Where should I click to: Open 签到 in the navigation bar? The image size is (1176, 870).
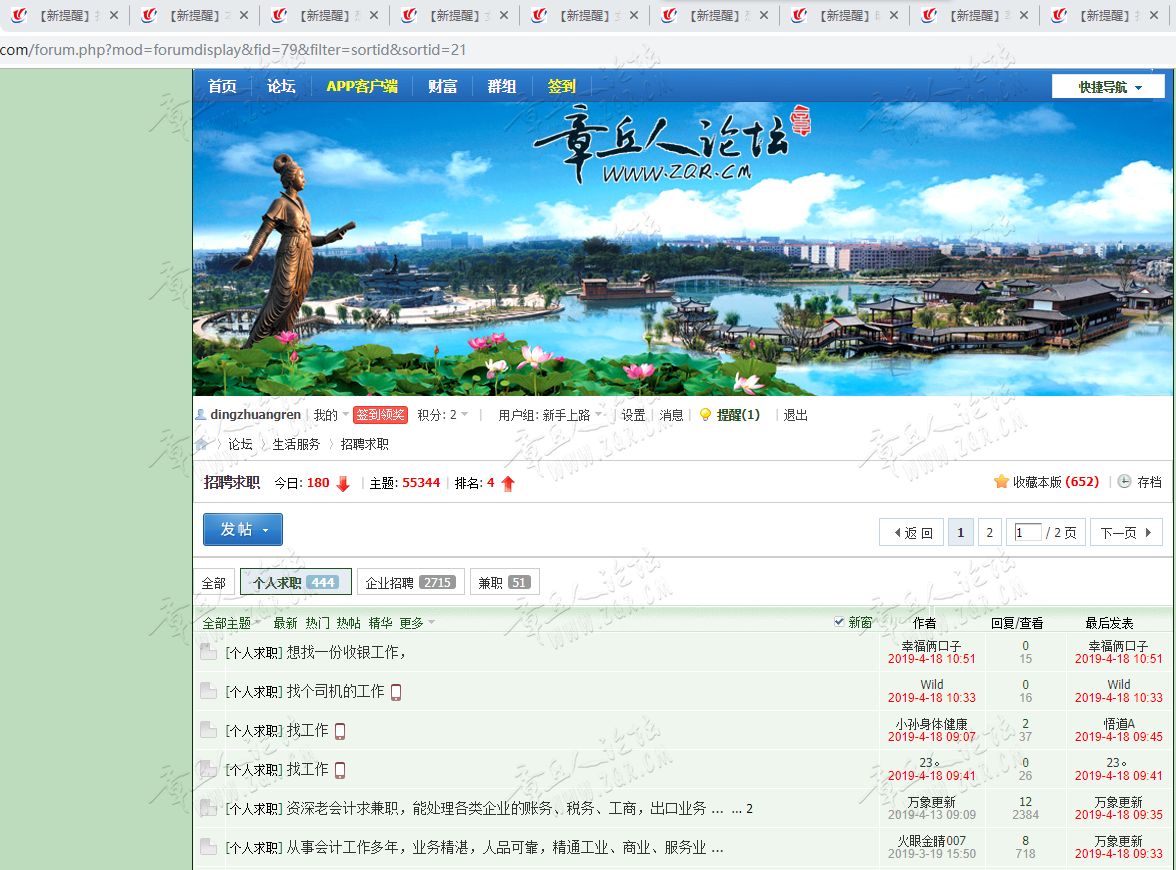tap(561, 86)
